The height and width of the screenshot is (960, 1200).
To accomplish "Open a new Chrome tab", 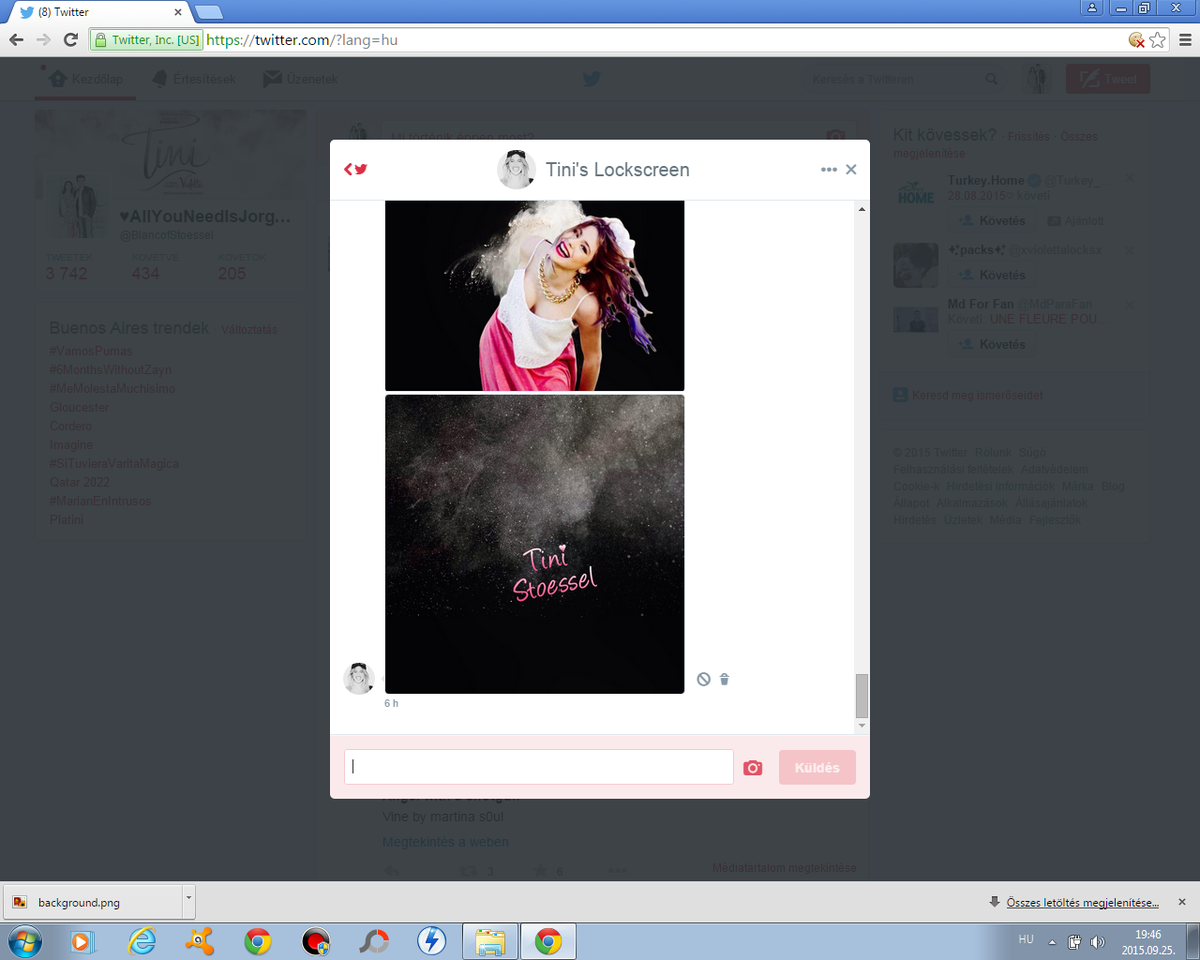I will coord(208,12).
